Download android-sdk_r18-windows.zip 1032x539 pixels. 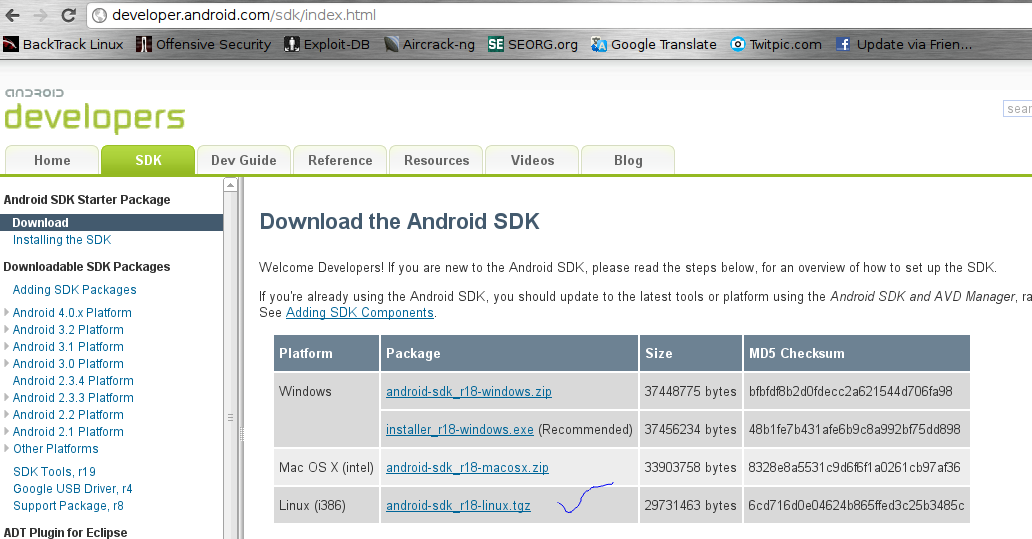pyautogui.click(x=469, y=392)
